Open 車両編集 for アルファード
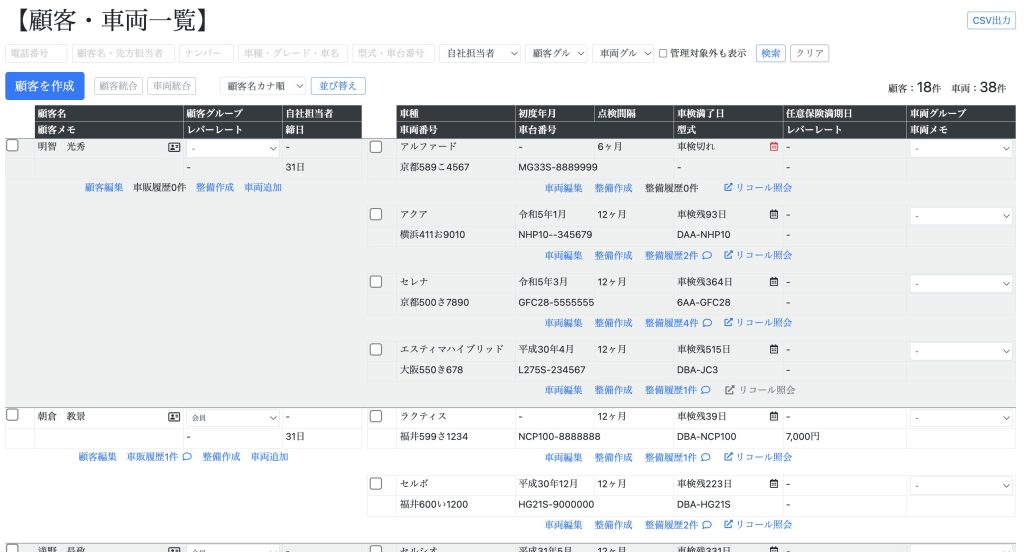 [564, 188]
